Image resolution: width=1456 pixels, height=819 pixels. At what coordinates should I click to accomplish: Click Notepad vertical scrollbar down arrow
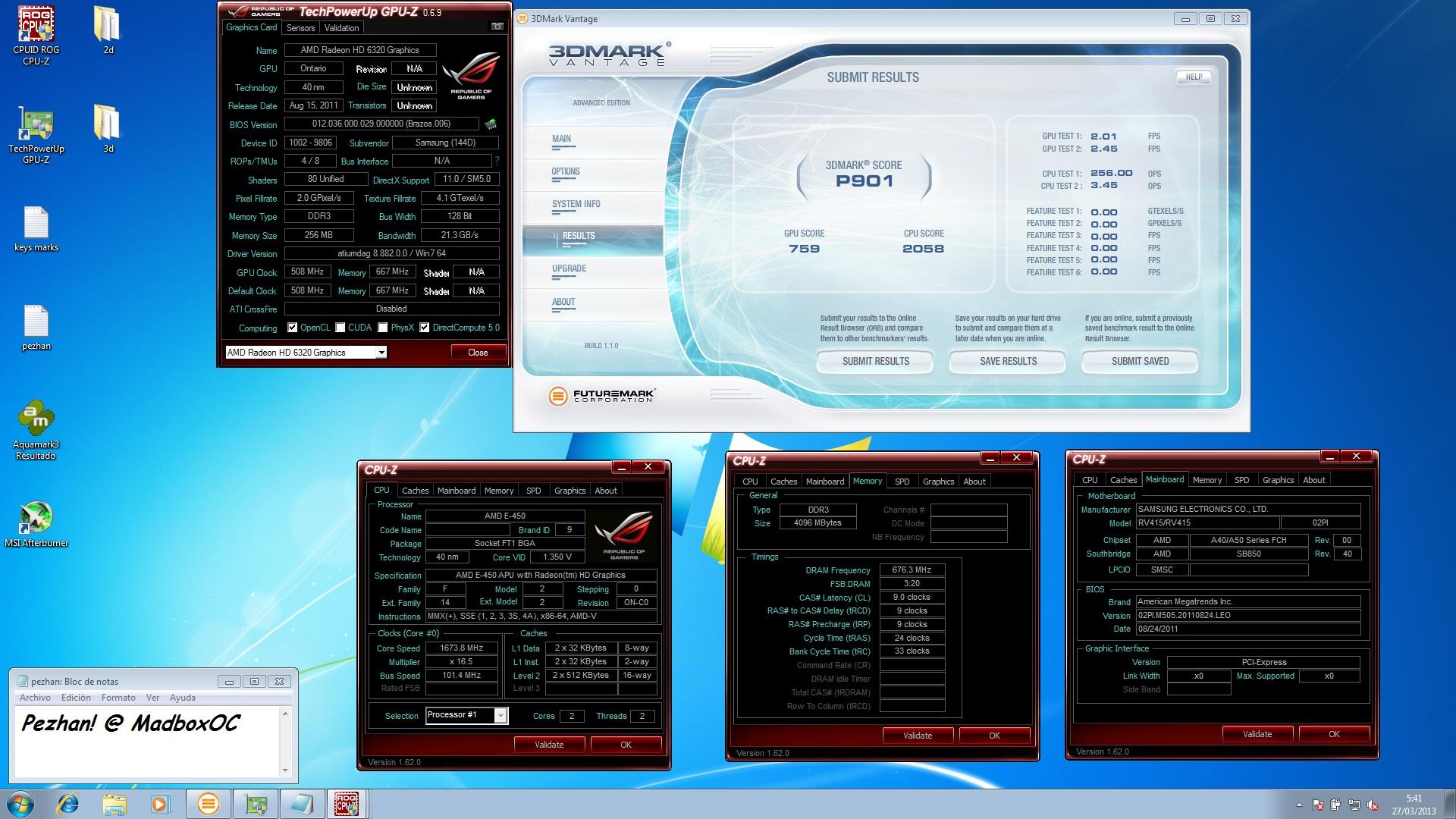(285, 770)
